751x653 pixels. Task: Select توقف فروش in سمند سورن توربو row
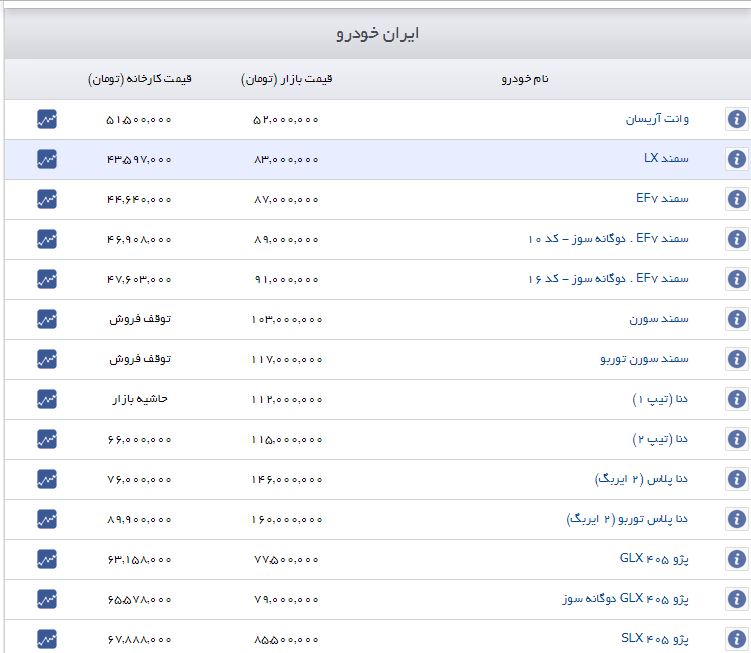(140, 359)
